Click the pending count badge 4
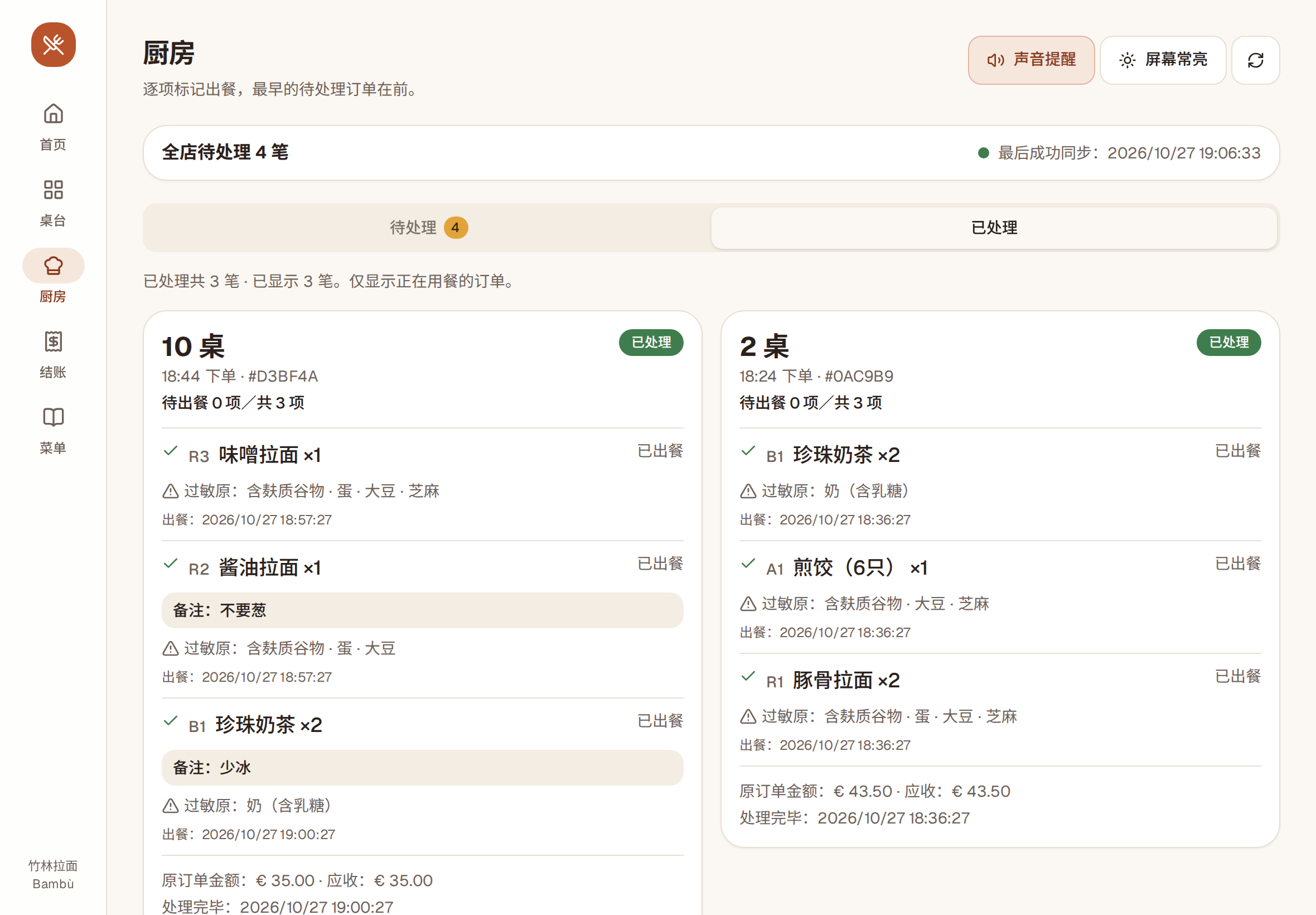The height and width of the screenshot is (915, 1316). [x=456, y=228]
